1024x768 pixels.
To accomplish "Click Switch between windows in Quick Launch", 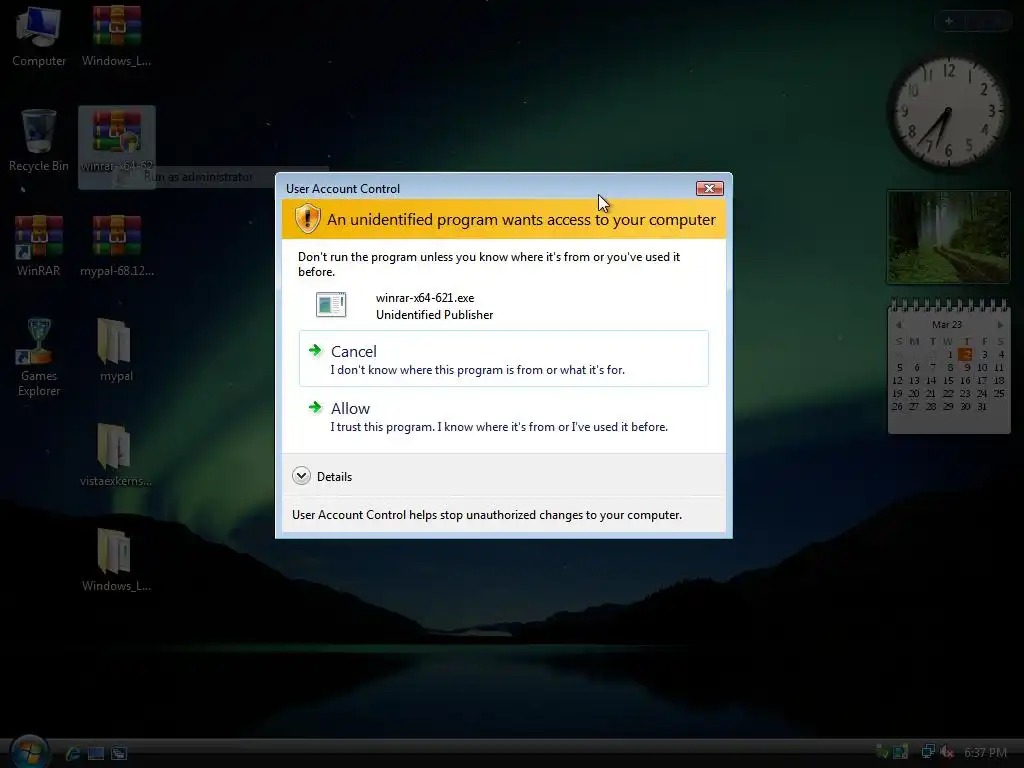I will pyautogui.click(x=119, y=753).
